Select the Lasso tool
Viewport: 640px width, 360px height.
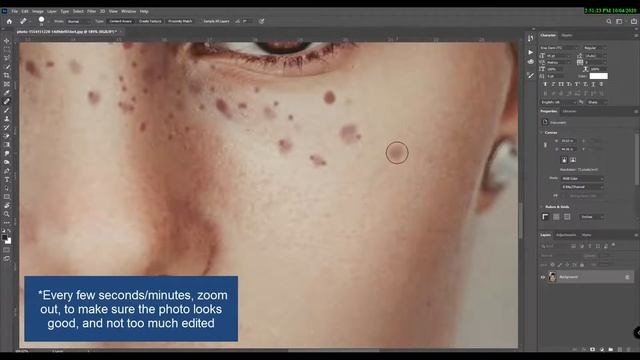[7, 58]
